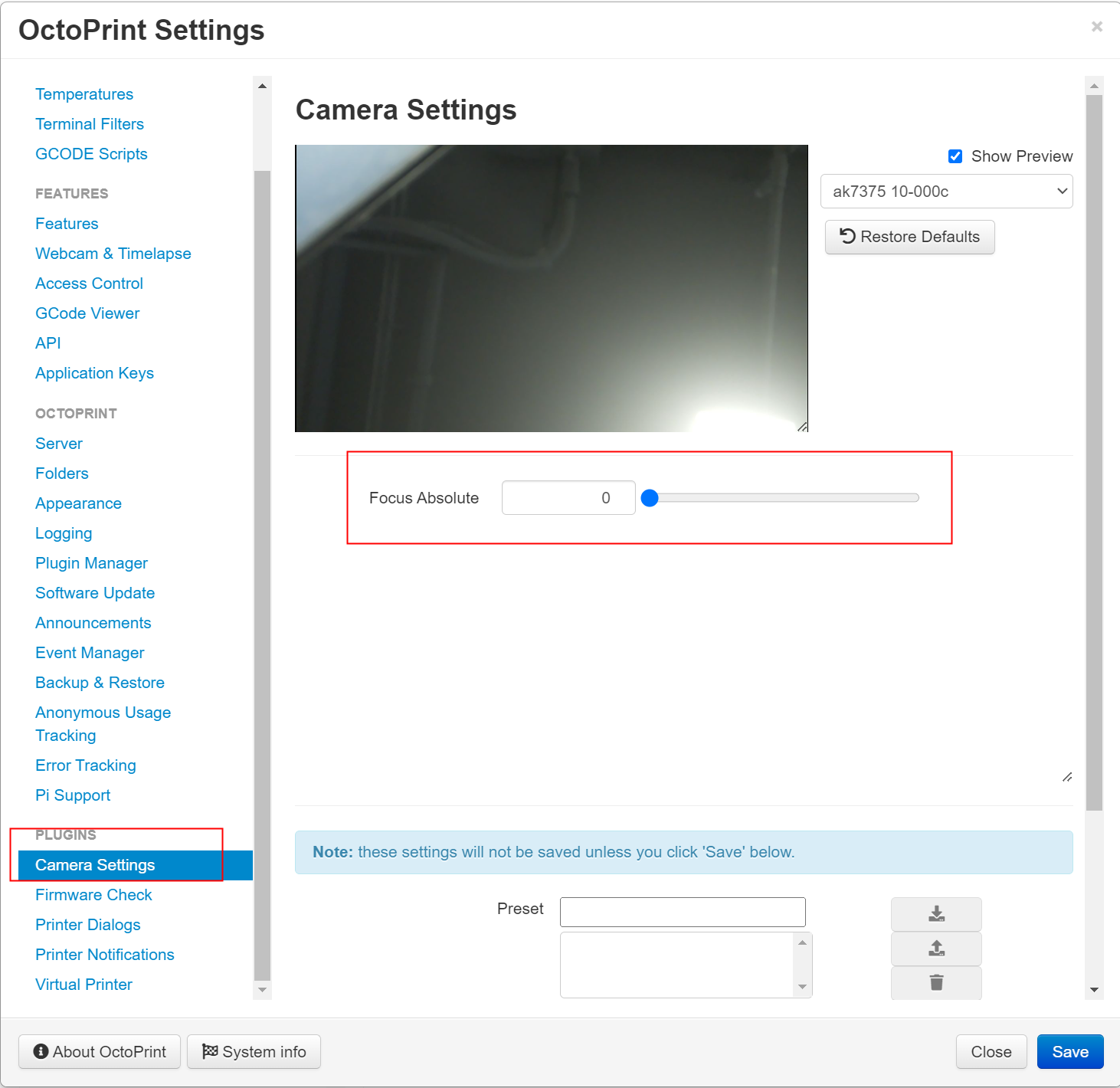Open Plugin Manager settings
This screenshot has height=1088, width=1120.
point(91,563)
